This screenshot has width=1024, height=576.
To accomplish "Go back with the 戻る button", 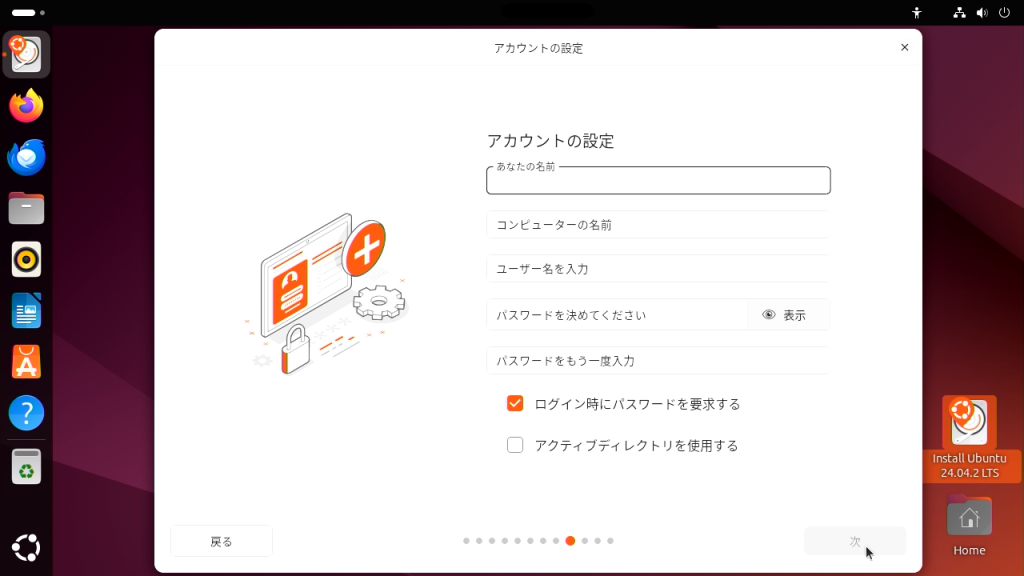I will tap(221, 541).
